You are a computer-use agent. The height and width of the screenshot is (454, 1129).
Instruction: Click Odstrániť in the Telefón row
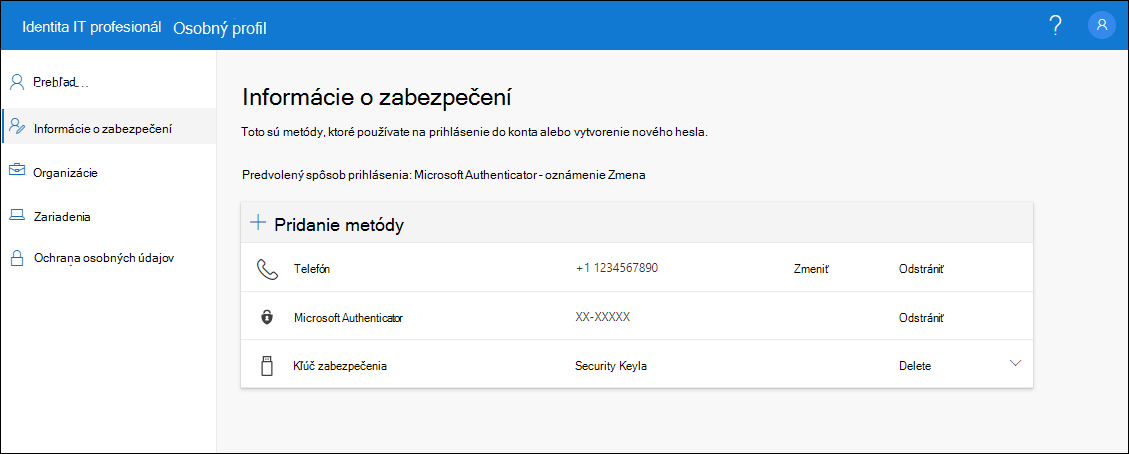coord(922,269)
